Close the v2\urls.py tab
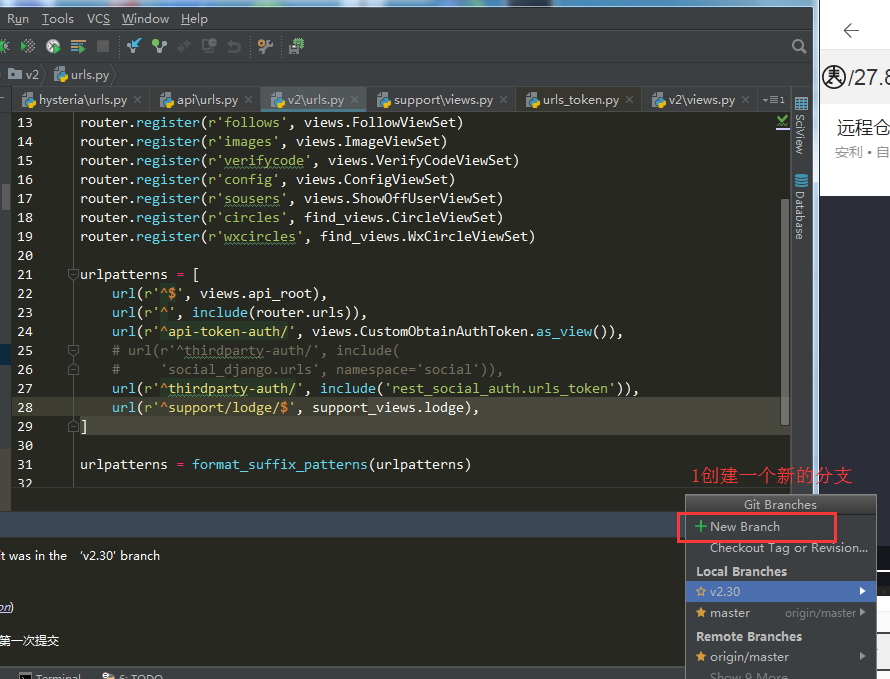Image resolution: width=890 pixels, height=679 pixels. pyautogui.click(x=355, y=100)
